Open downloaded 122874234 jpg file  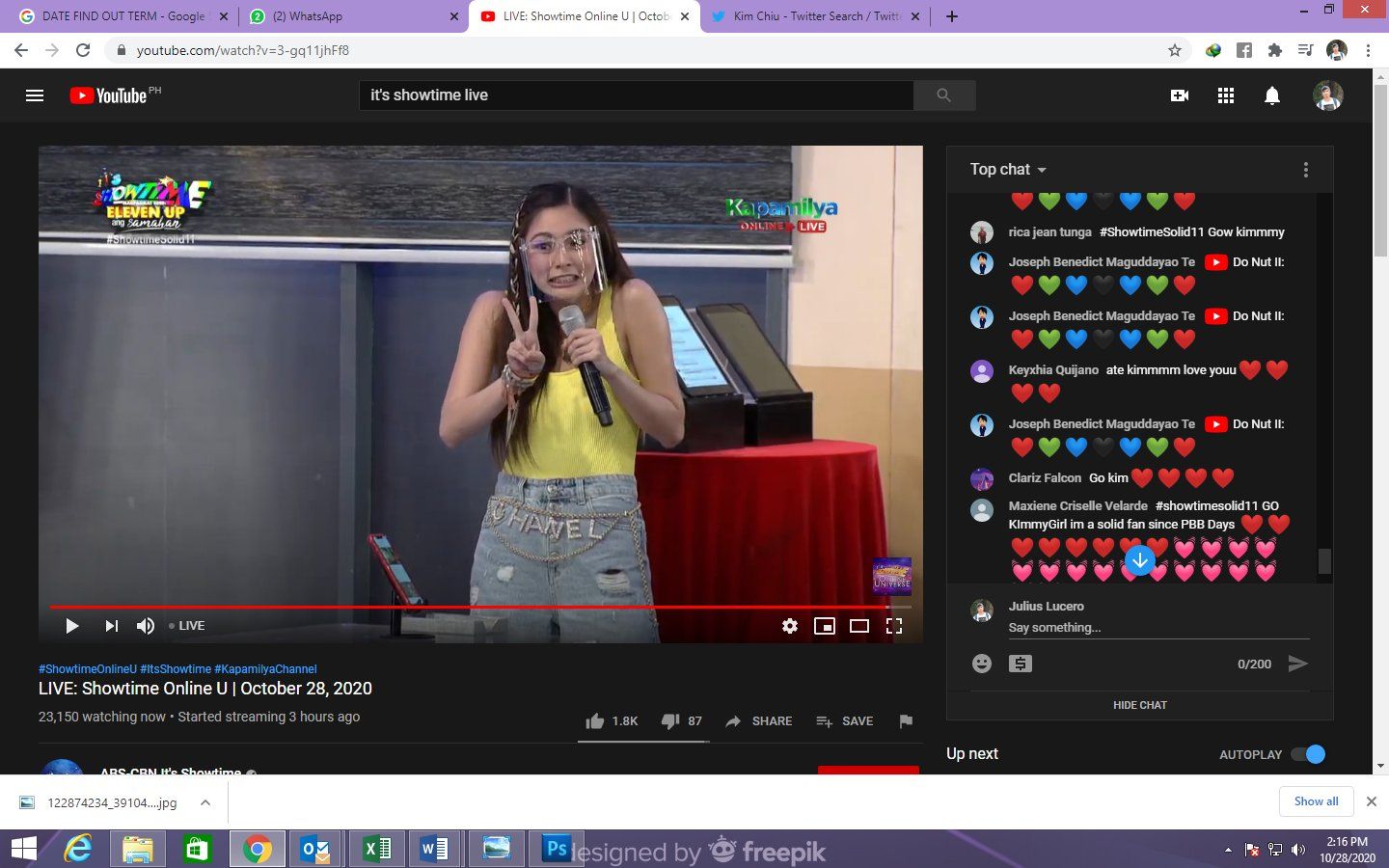[100, 802]
